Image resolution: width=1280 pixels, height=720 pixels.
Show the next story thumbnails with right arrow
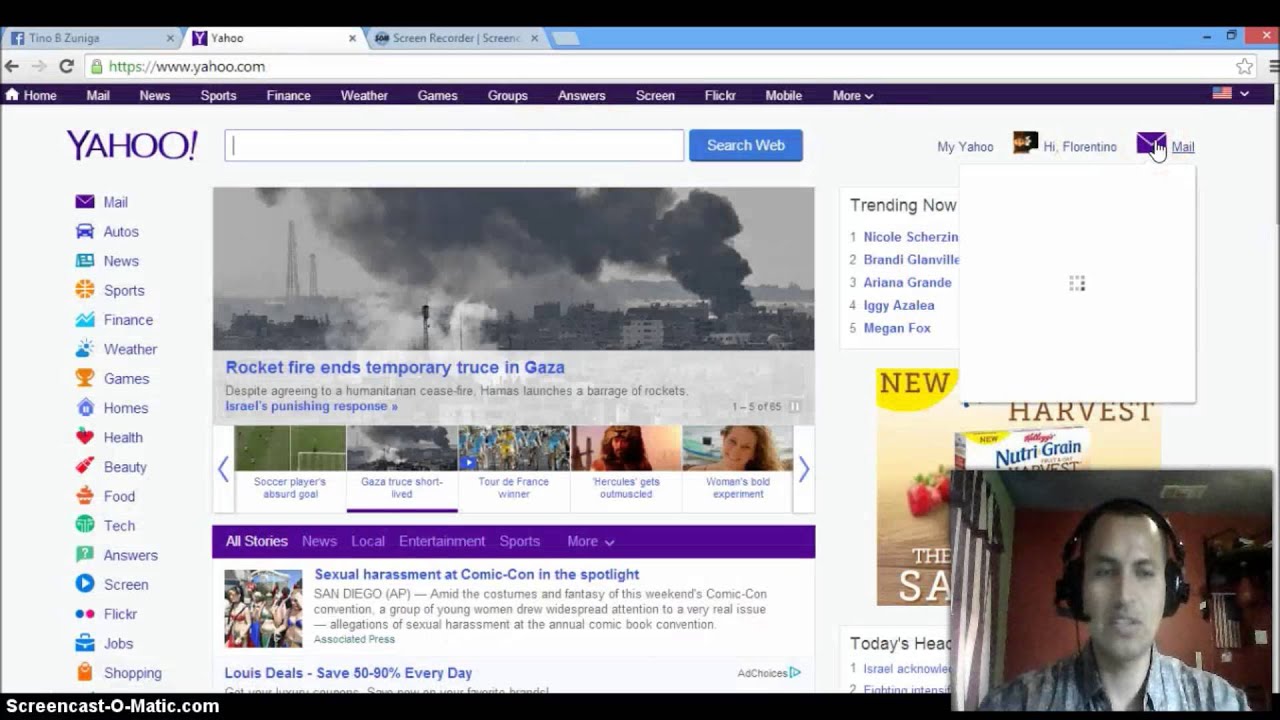[x=803, y=469]
